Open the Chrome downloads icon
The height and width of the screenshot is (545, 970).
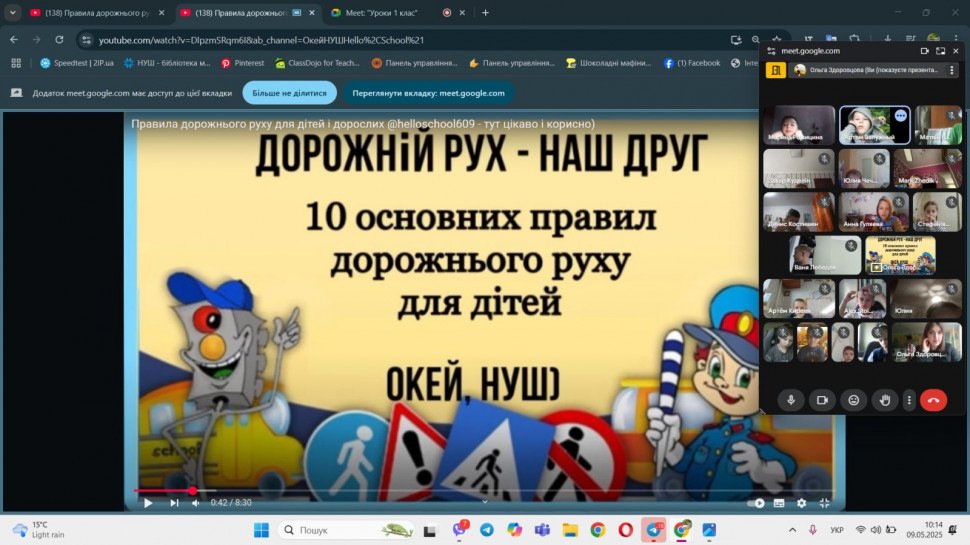pos(888,40)
